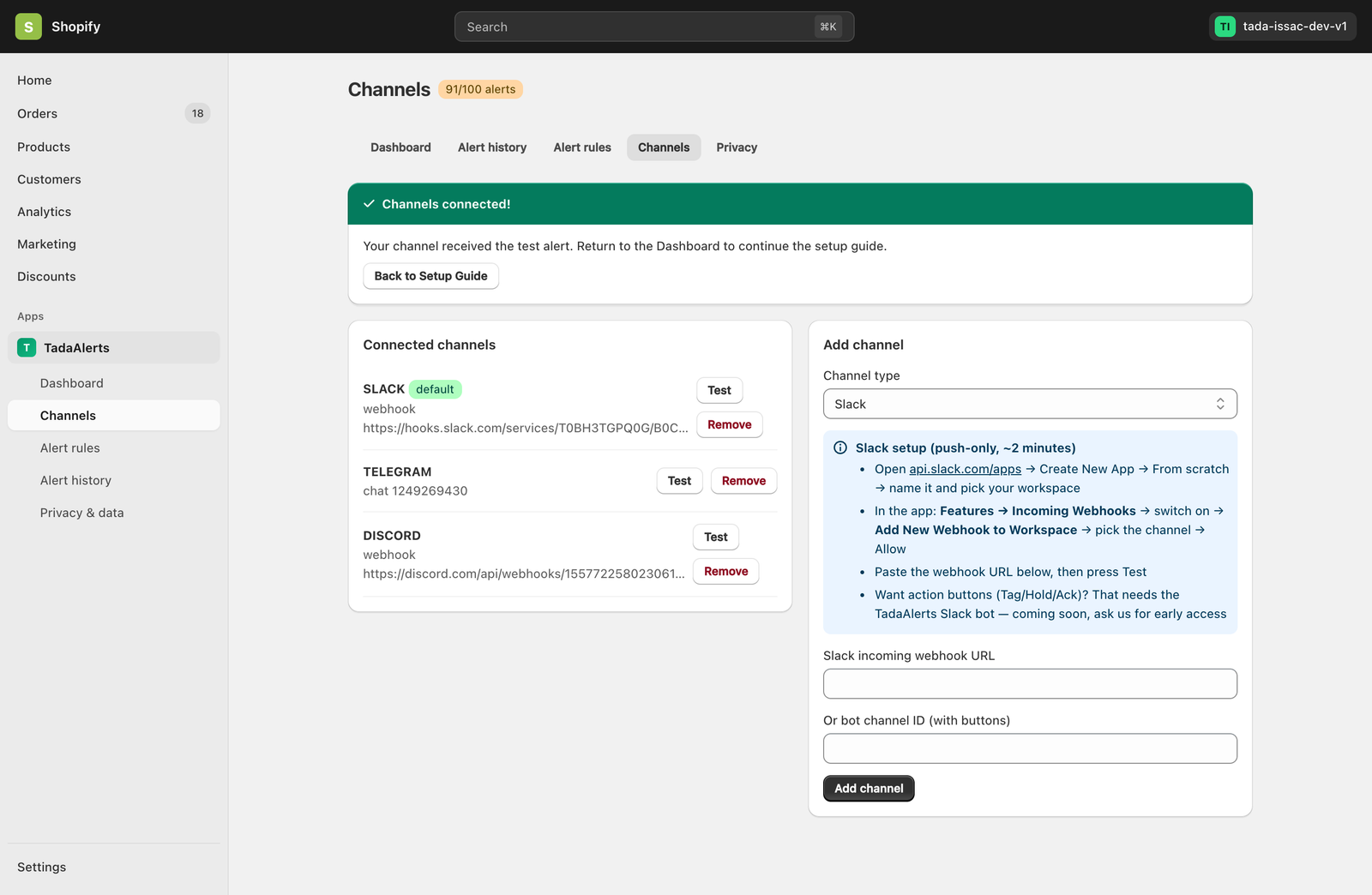Click the 91/100 alerts badge
Image resolution: width=1372 pixels, height=895 pixels.
(480, 89)
